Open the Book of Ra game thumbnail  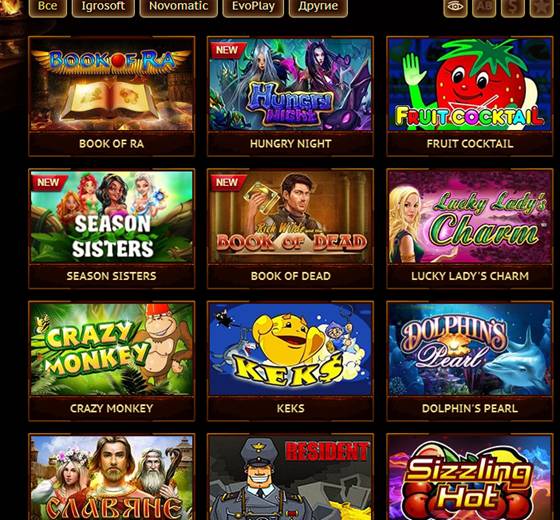111,85
